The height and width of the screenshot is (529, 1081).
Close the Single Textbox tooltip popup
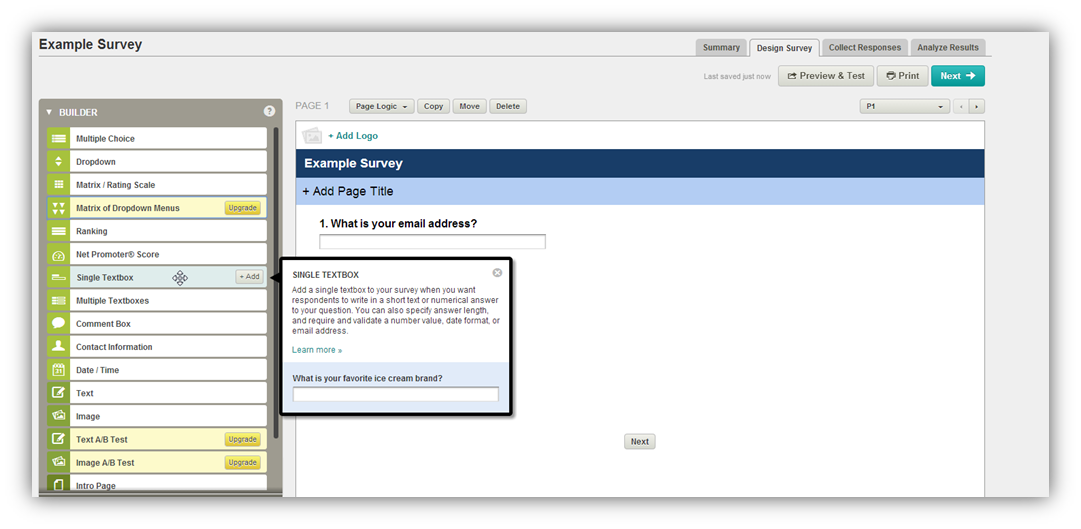[x=497, y=273]
